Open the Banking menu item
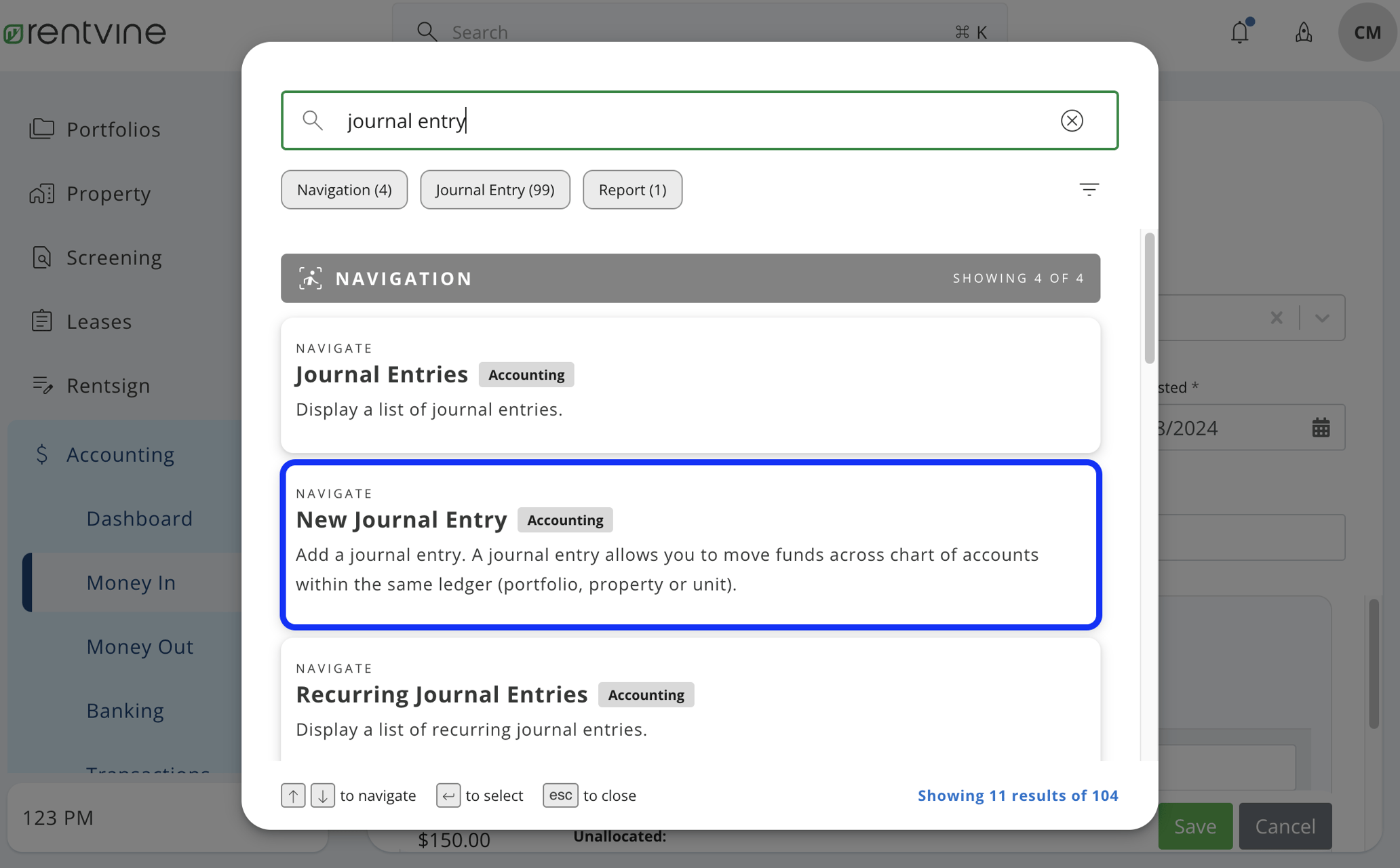Image resolution: width=1400 pixels, height=868 pixels. (125, 710)
